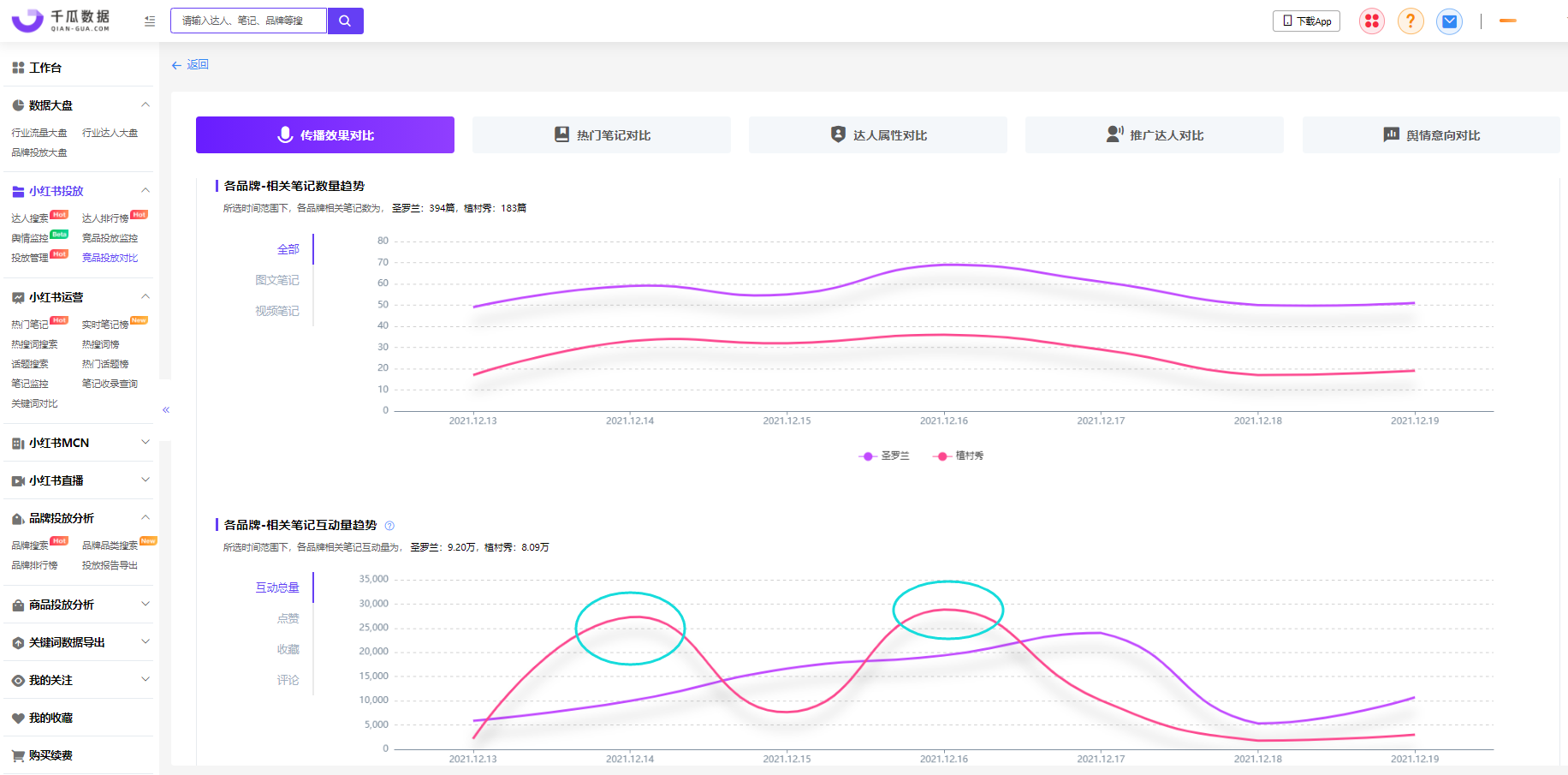
Task: Open the blue mail messages icon
Action: (1449, 21)
